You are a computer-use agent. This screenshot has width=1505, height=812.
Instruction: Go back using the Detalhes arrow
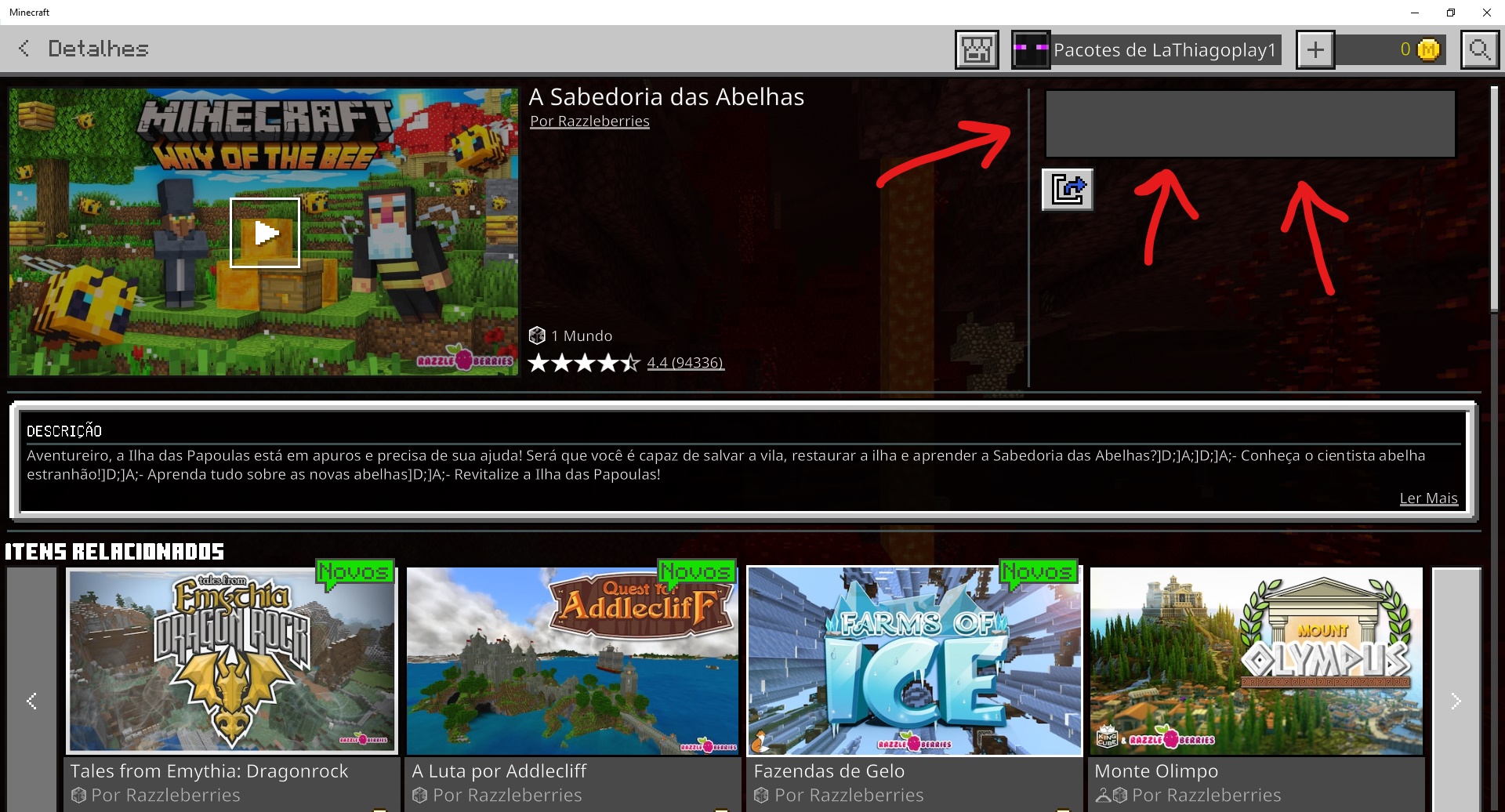(x=24, y=49)
